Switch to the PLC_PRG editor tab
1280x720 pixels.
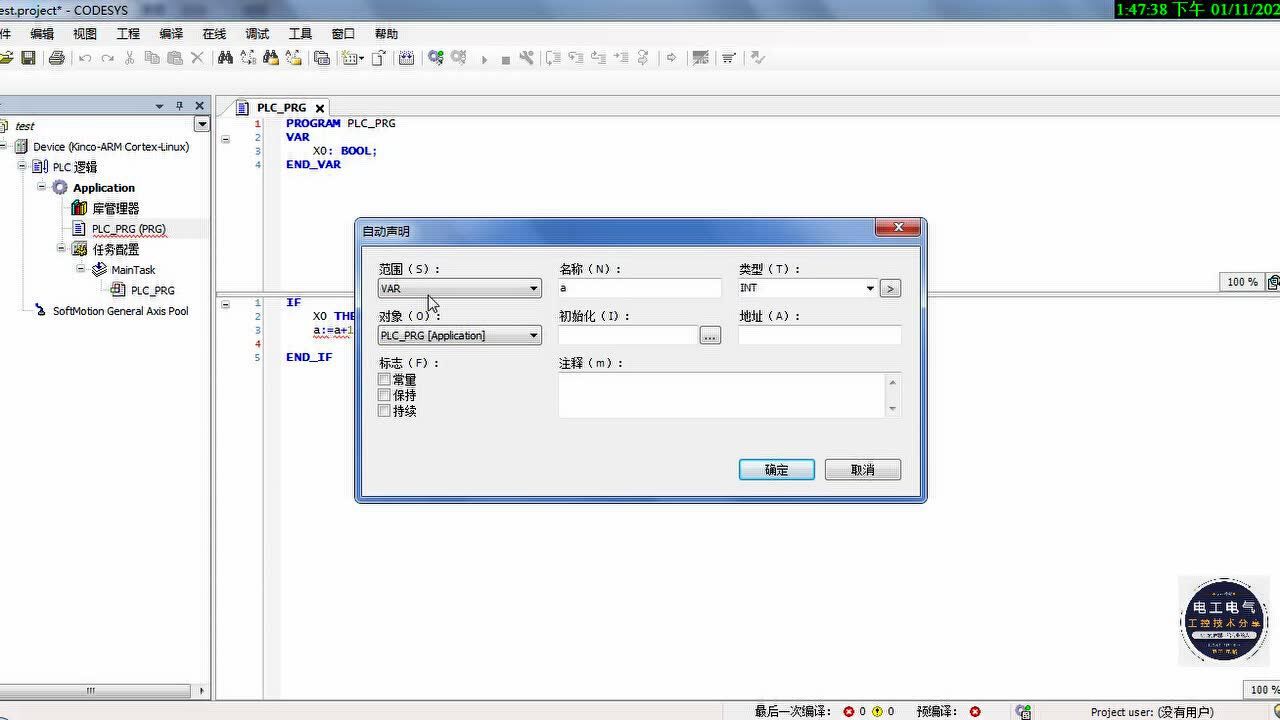pos(282,107)
